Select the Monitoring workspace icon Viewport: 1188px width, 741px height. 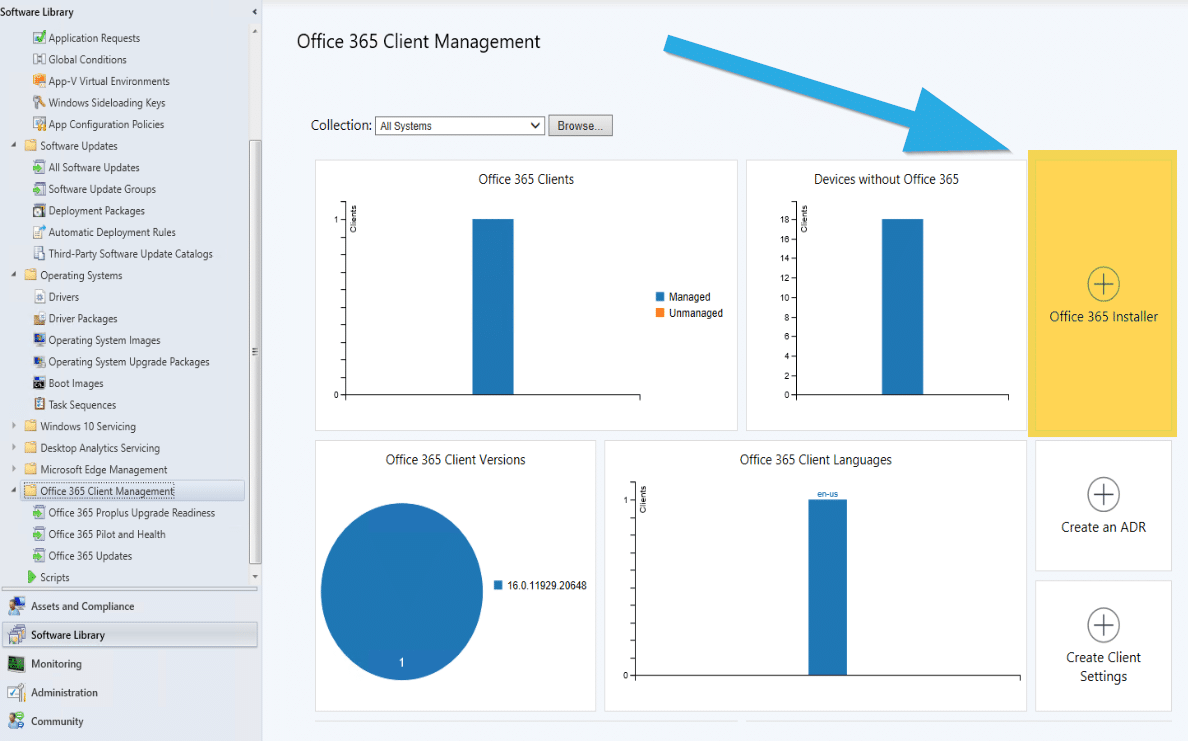[17, 663]
